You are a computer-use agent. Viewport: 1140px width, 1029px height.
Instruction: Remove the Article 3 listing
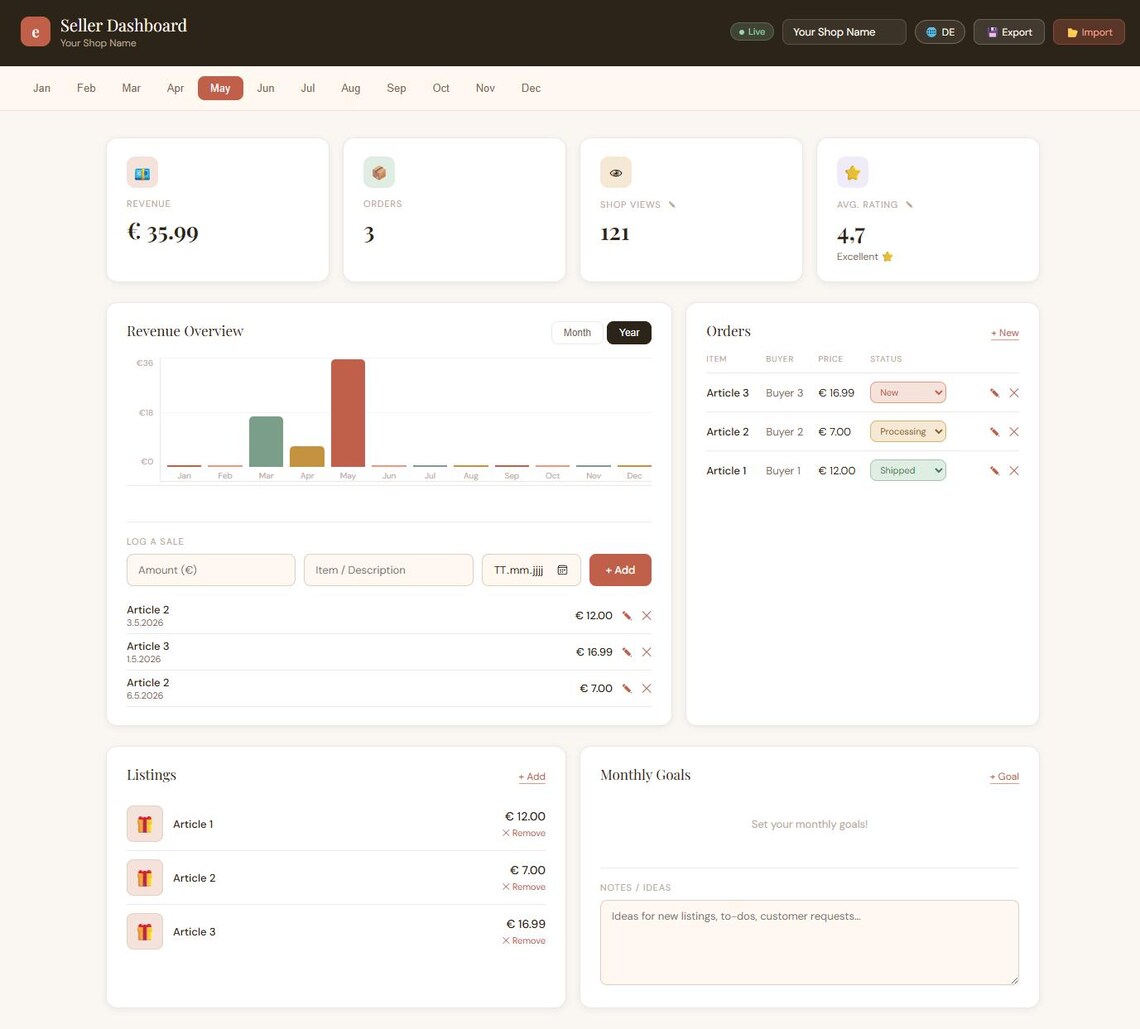[523, 941]
